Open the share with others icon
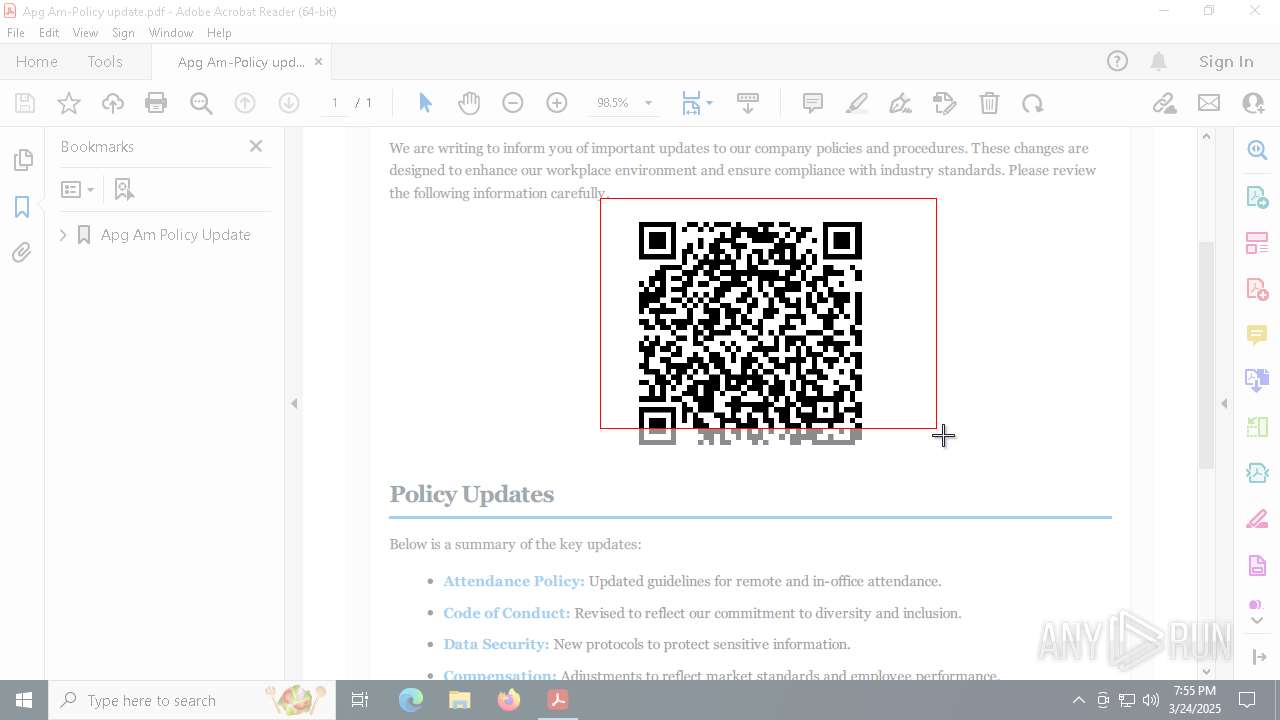This screenshot has height=720, width=1280. click(1253, 103)
